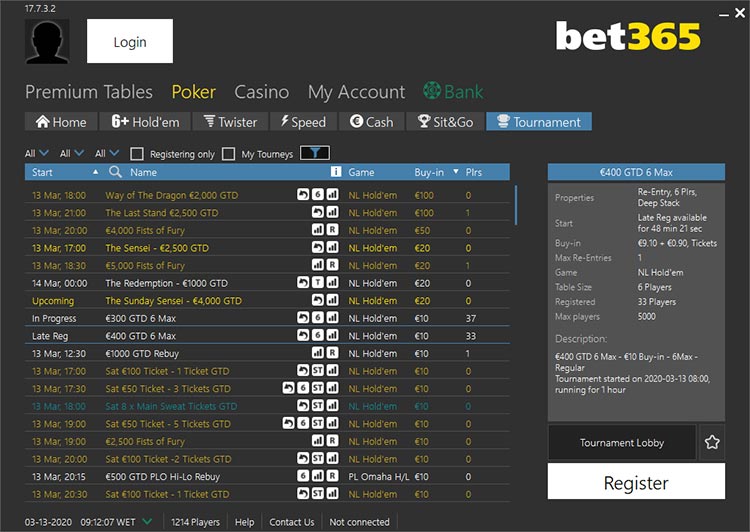Click the Help link
750x532 pixels.
(x=244, y=522)
